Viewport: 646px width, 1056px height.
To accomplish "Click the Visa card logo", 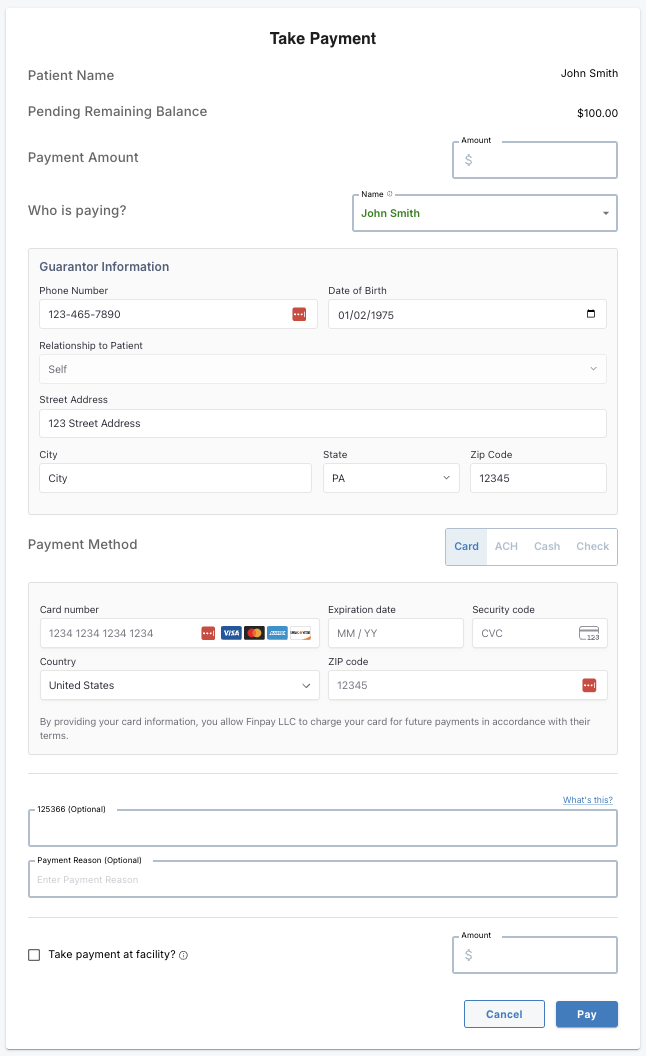I will click(231, 633).
